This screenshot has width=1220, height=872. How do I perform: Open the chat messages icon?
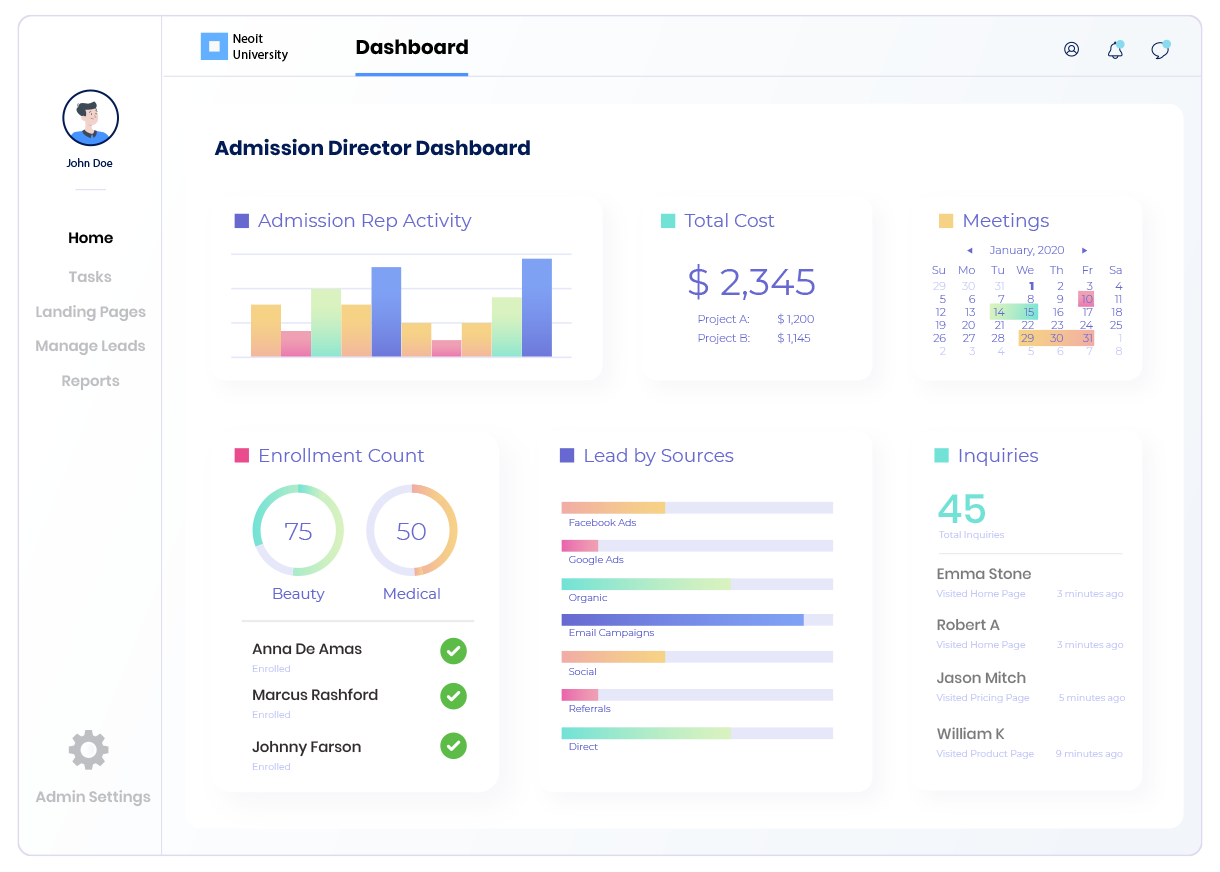pos(1160,49)
